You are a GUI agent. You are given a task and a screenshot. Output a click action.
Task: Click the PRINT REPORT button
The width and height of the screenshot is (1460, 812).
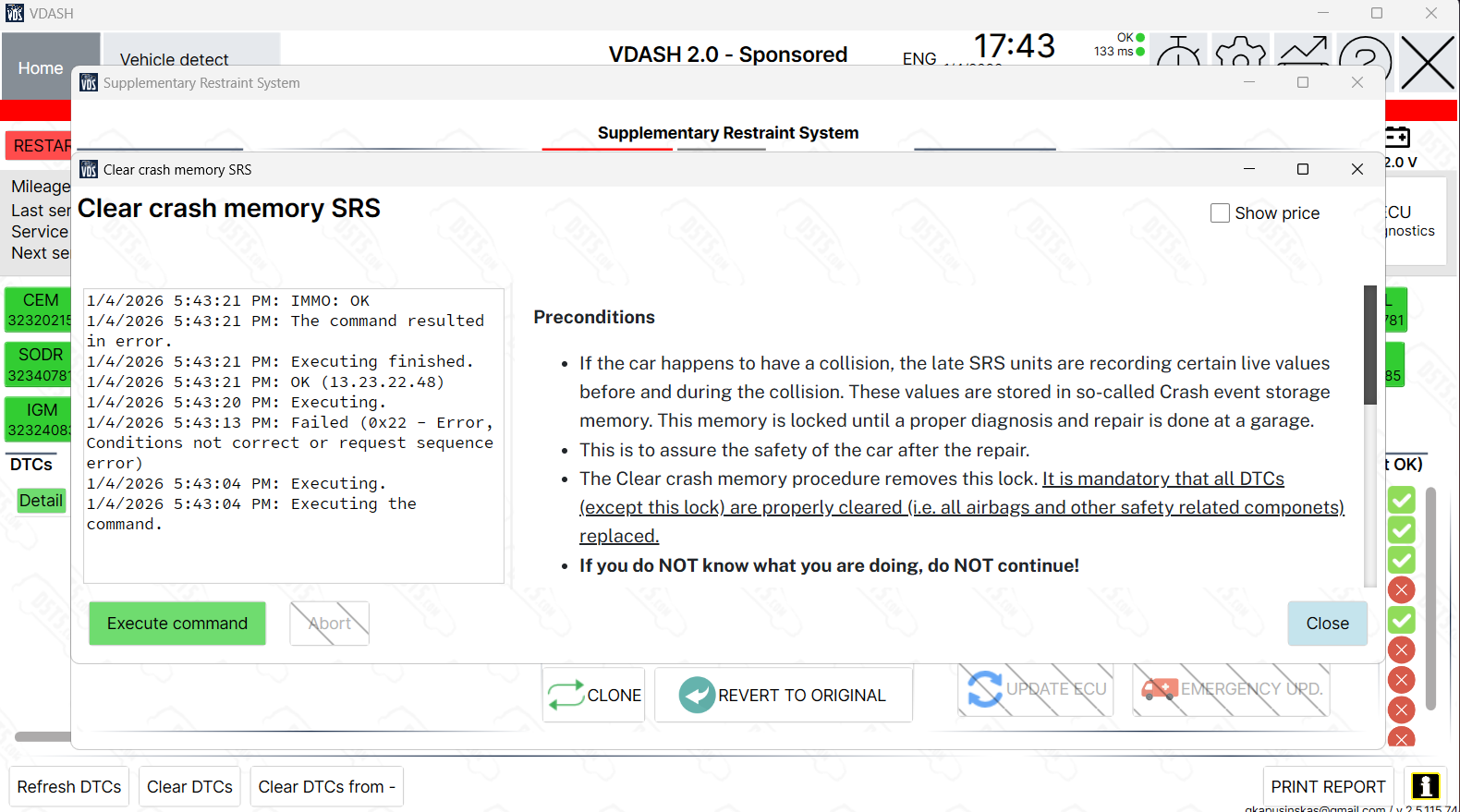click(x=1327, y=787)
